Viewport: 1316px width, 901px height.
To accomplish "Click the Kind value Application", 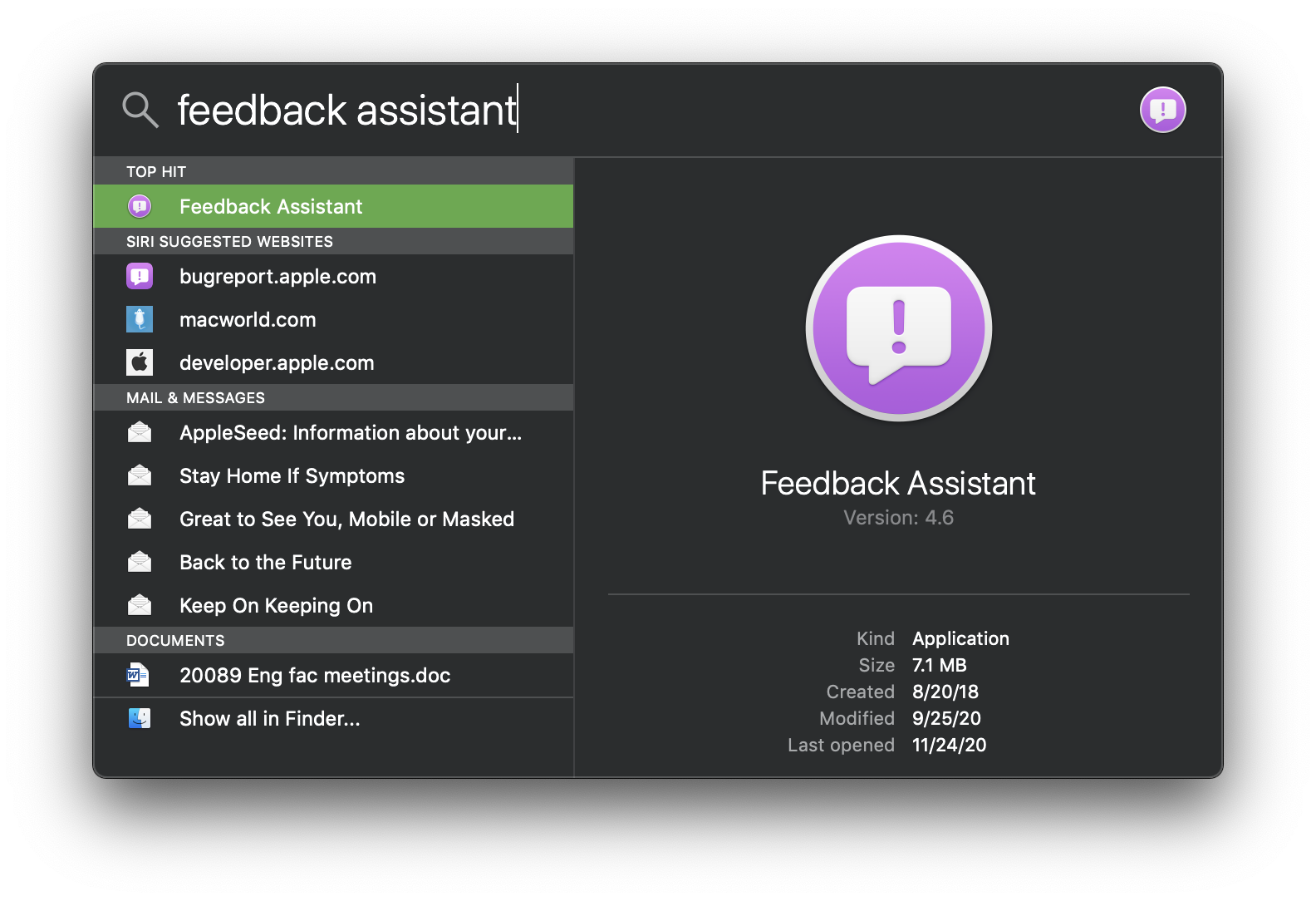I will click(960, 638).
